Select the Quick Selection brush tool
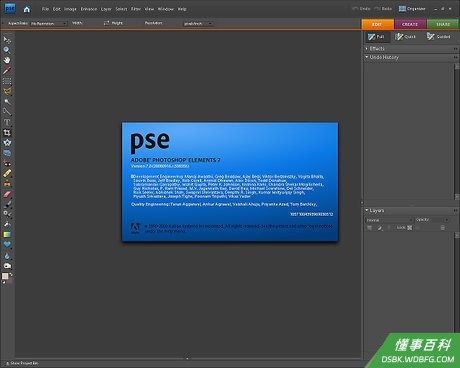The width and height of the screenshot is (460, 368). 7,112
